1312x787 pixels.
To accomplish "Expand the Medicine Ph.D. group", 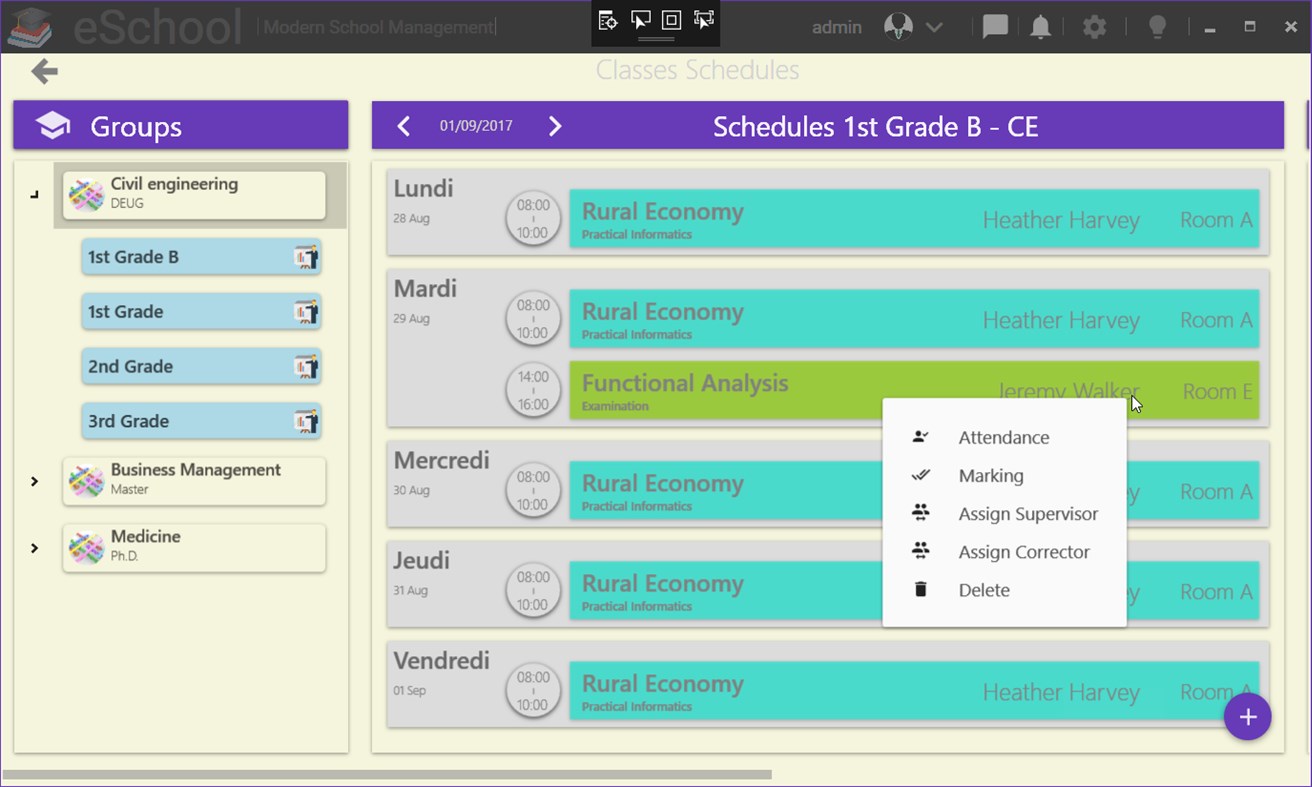I will (33, 548).
